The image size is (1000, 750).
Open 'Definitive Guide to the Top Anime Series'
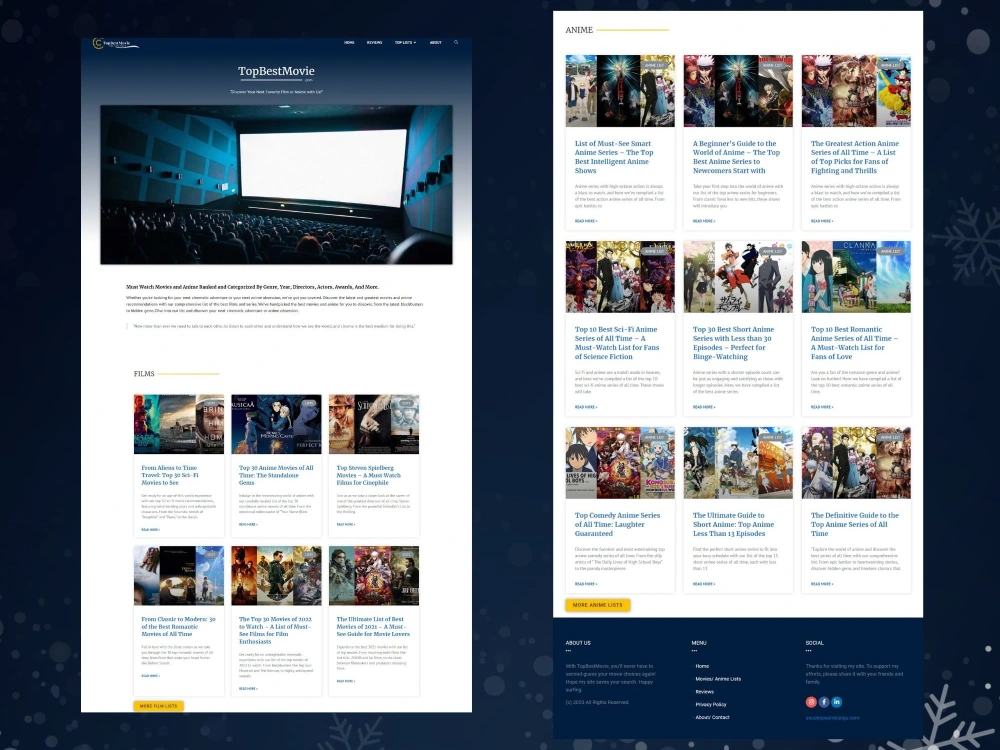coord(855,524)
